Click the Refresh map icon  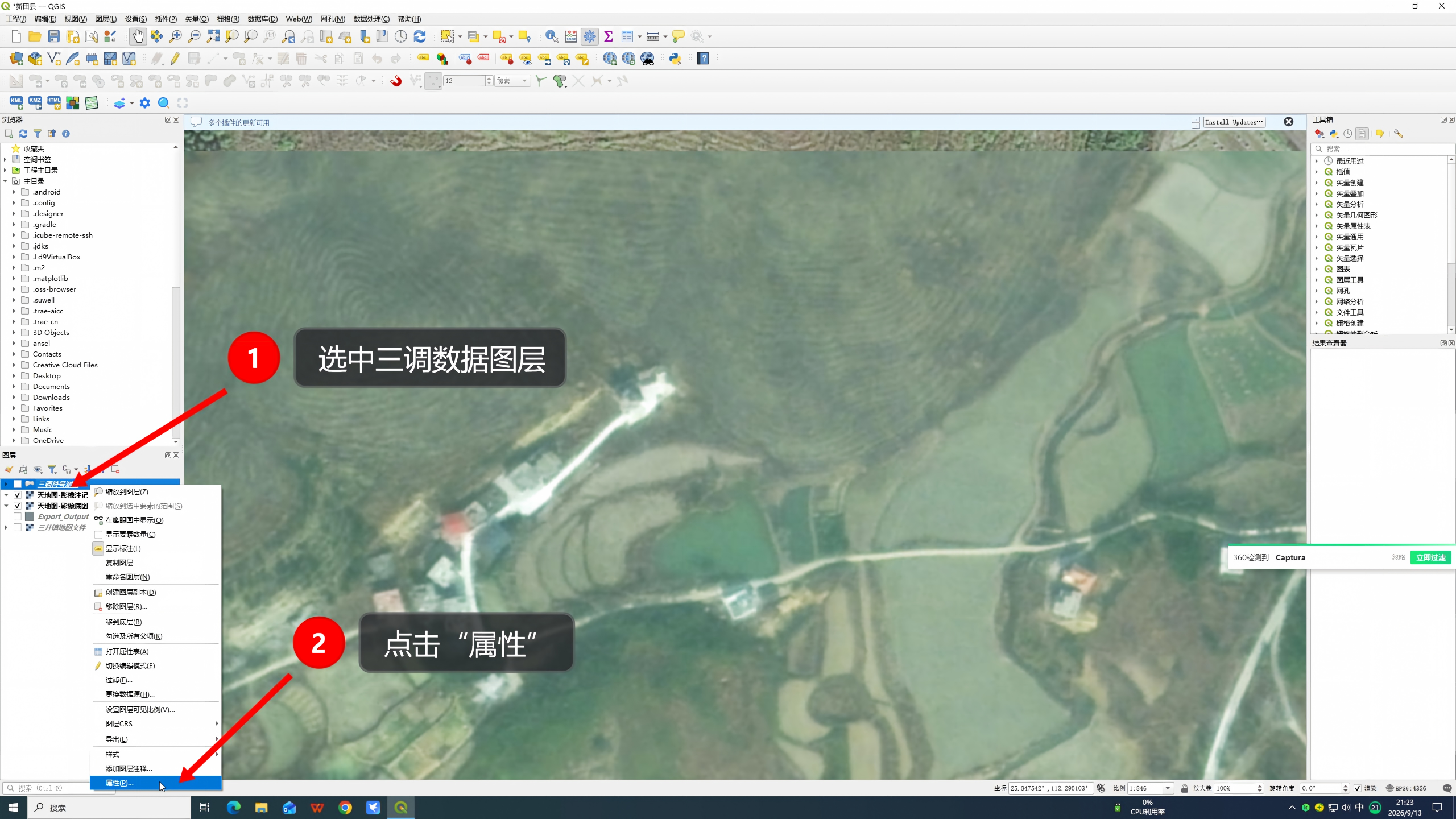(x=420, y=36)
